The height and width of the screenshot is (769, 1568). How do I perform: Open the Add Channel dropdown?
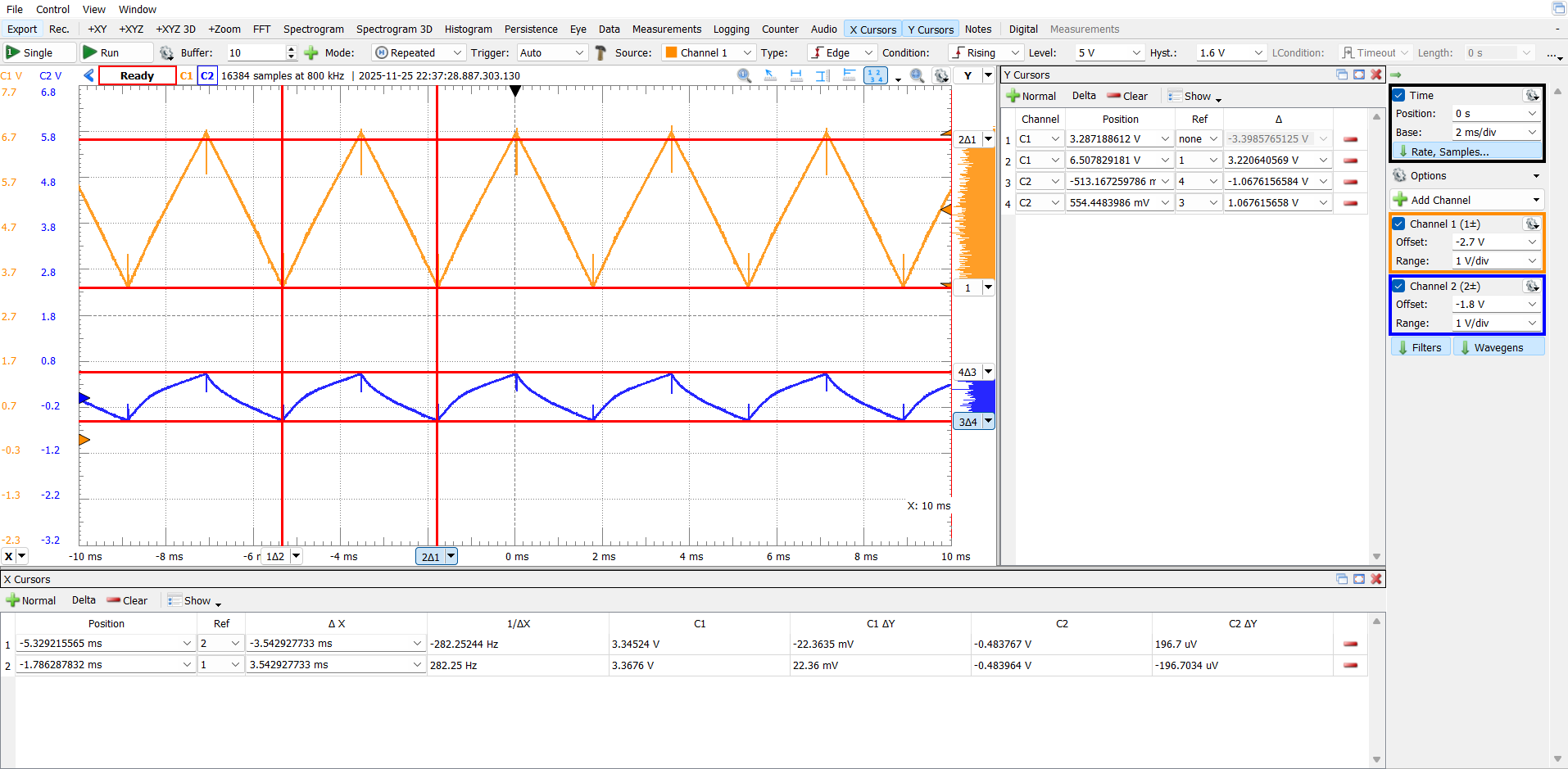pos(1536,200)
